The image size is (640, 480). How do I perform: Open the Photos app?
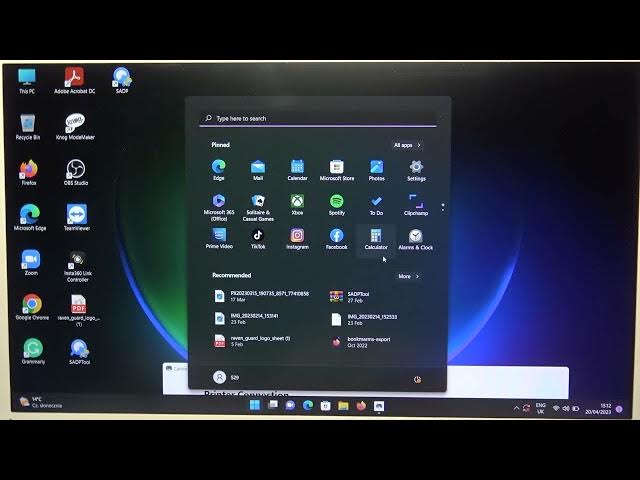[376, 170]
